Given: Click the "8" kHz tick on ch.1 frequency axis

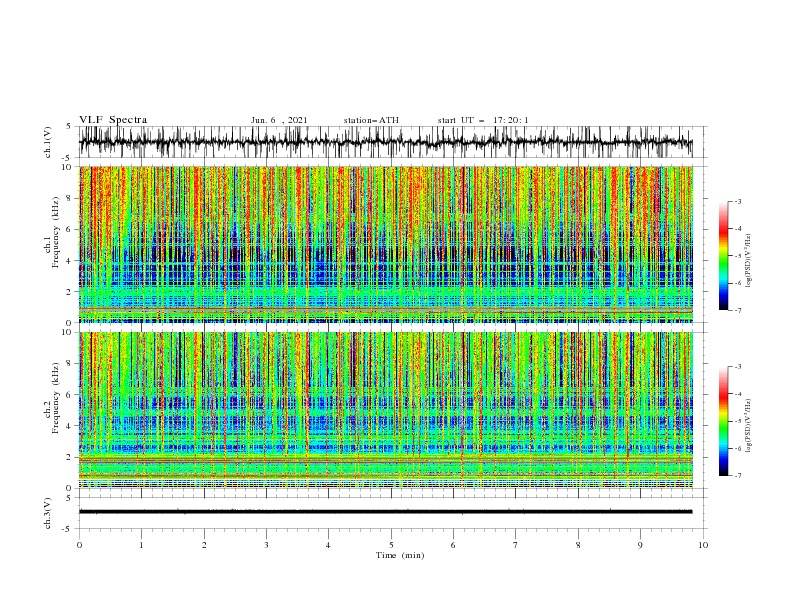Looking at the screenshot, I should (70, 198).
